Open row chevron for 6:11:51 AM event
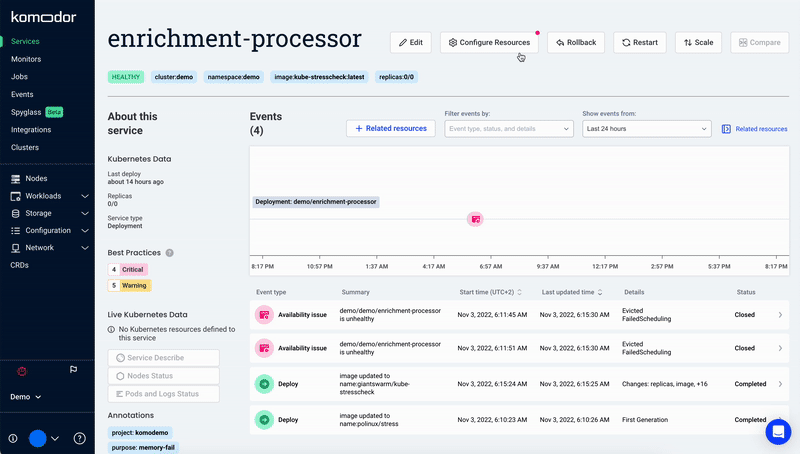The image size is (800, 454). (x=780, y=348)
